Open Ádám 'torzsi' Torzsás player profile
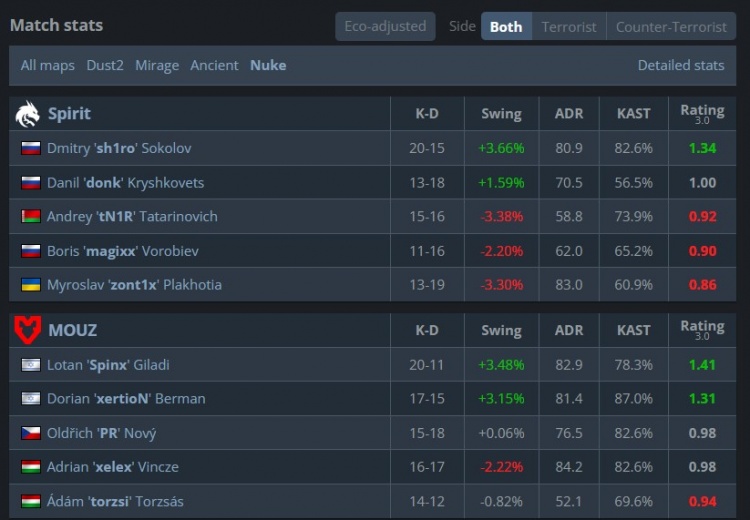Image resolution: width=750 pixels, height=520 pixels. point(115,501)
